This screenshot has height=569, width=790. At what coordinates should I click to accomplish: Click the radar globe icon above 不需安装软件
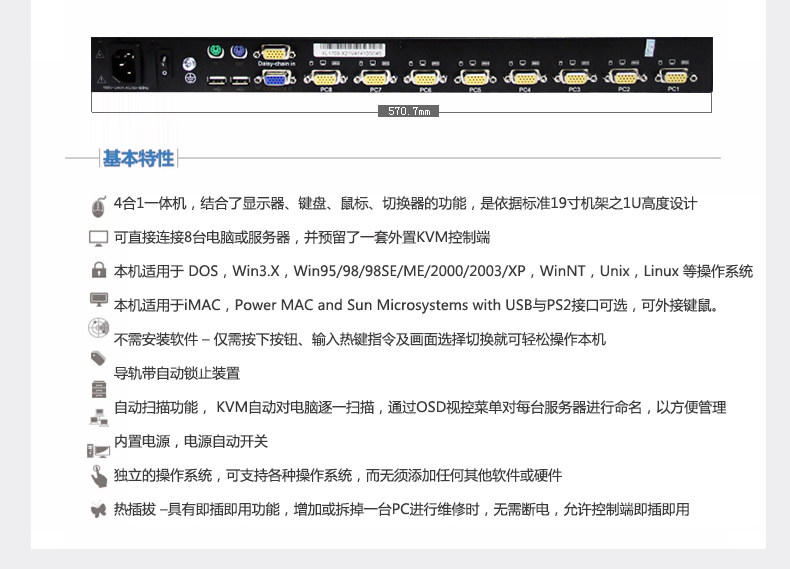(x=98, y=328)
